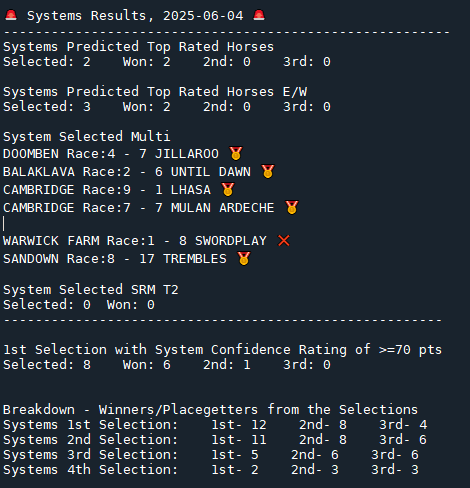Click the '1st- 11' value
This screenshot has width=470, height=488.
click(x=239, y=440)
